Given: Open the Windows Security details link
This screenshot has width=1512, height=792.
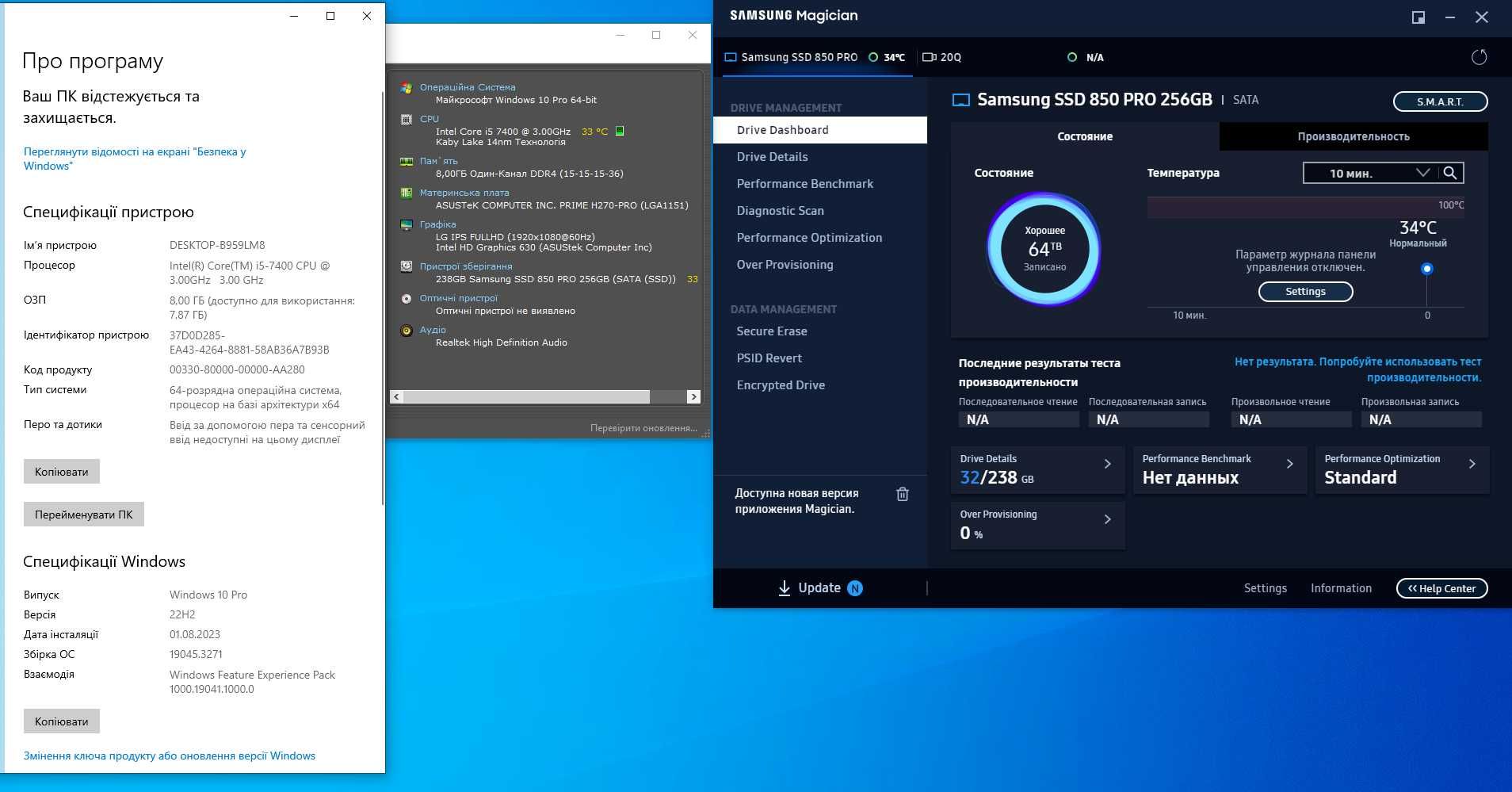Looking at the screenshot, I should pos(135,159).
